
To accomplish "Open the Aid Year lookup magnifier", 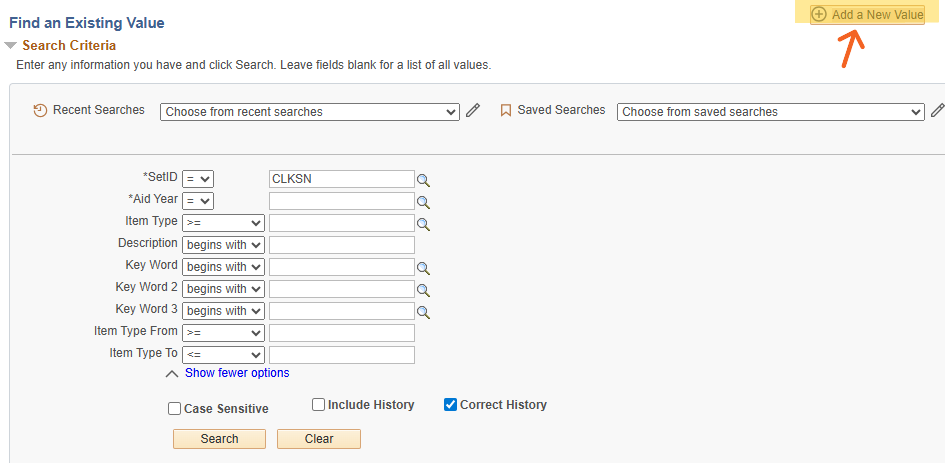I will 423,202.
